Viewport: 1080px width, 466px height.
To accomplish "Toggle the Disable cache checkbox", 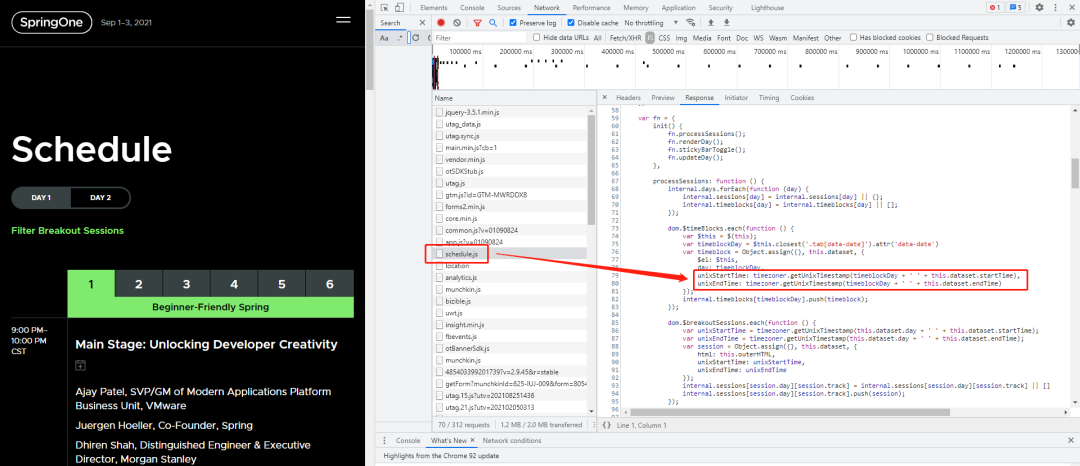I will tap(571, 23).
